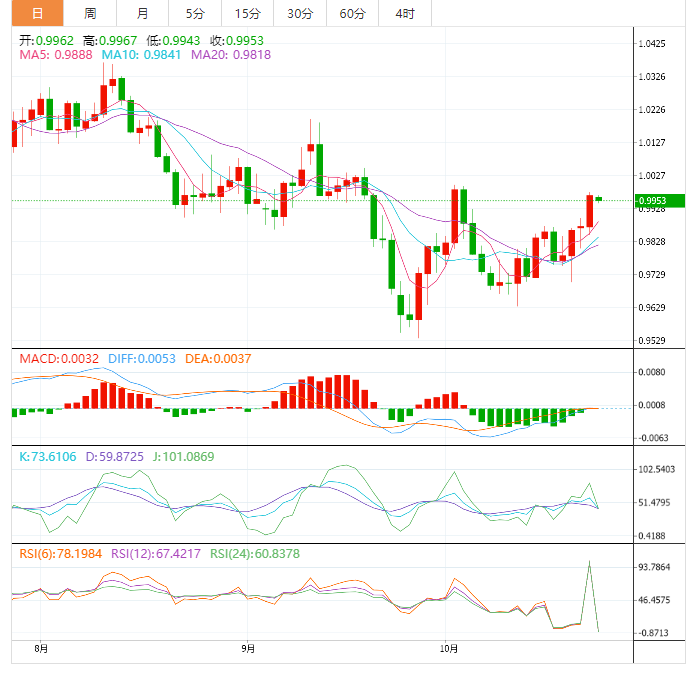
Task: Open the 5分 timeframe tab
Action: point(195,13)
